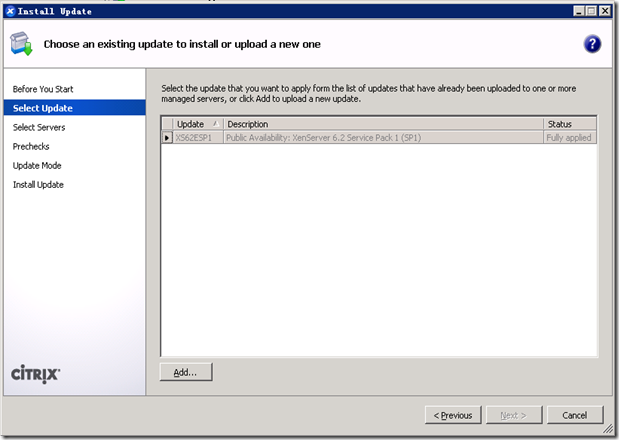Cancel the Install Update wizard
Screen dimensions: 619x440
(575, 415)
